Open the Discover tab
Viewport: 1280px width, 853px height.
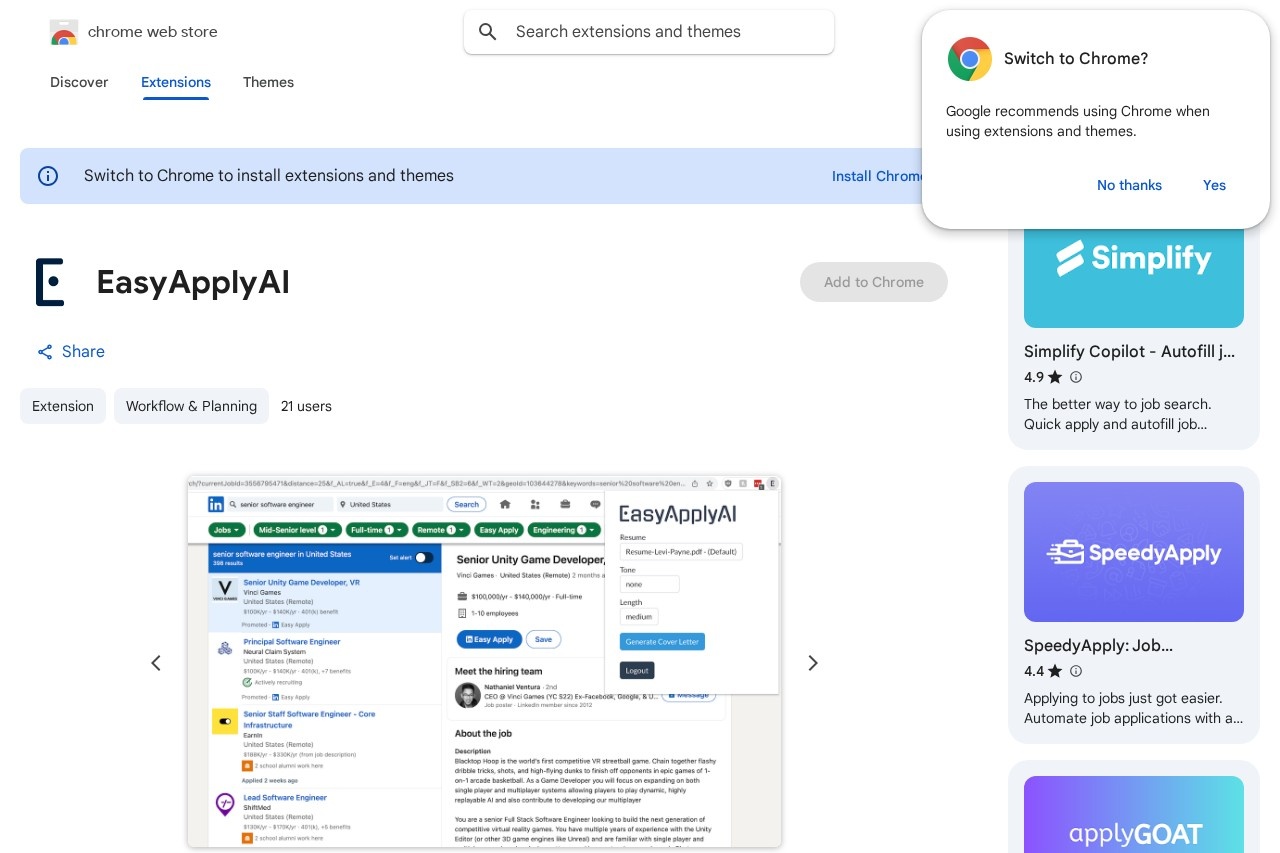[x=79, y=83]
